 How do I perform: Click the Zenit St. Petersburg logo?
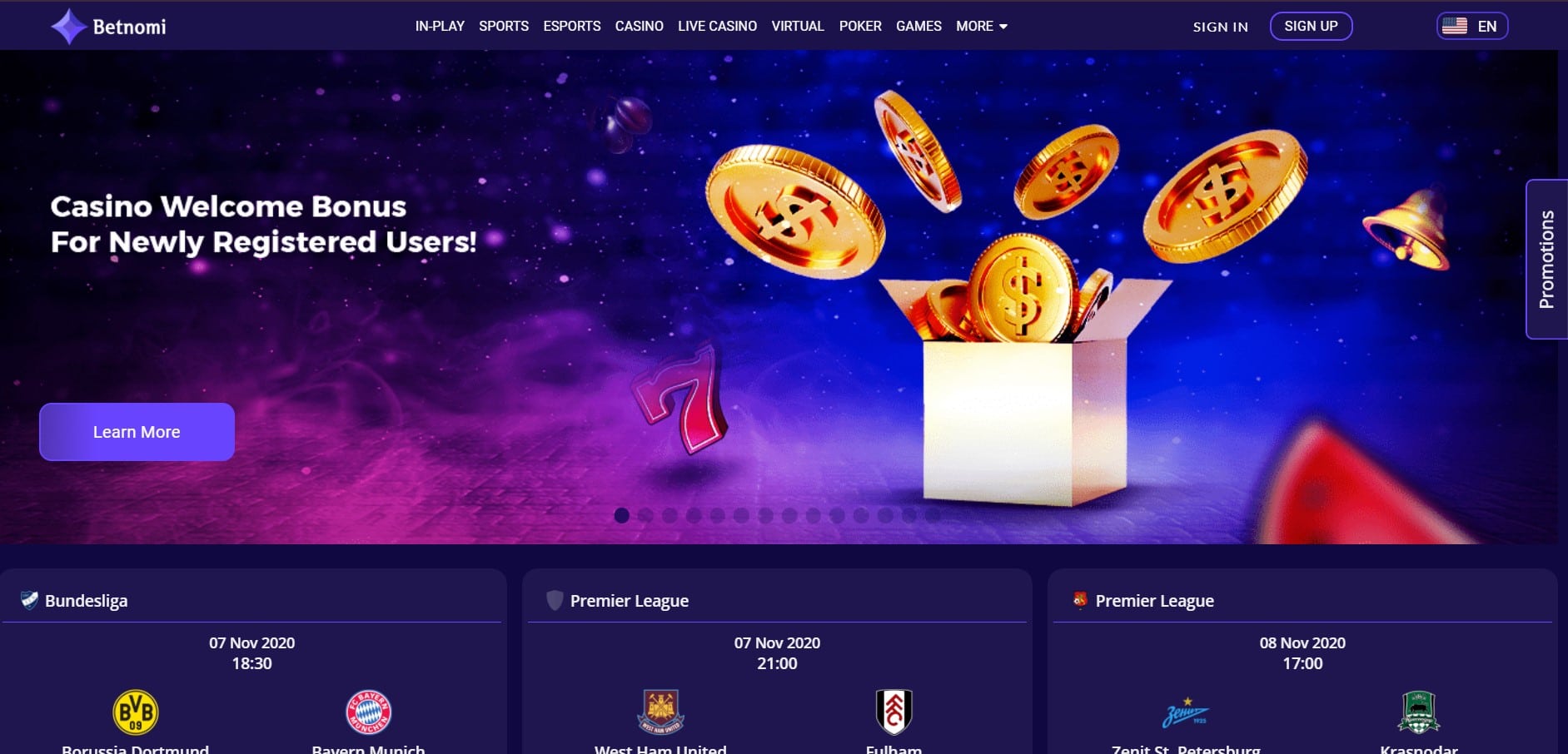(1186, 713)
